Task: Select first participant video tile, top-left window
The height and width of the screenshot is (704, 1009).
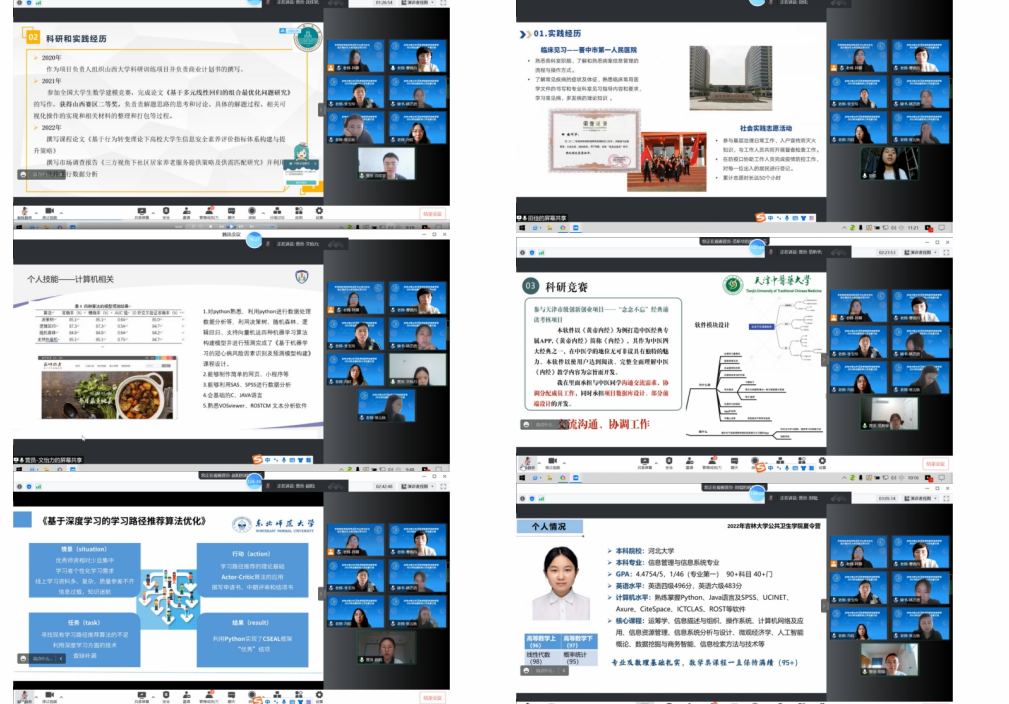Action: [356, 55]
